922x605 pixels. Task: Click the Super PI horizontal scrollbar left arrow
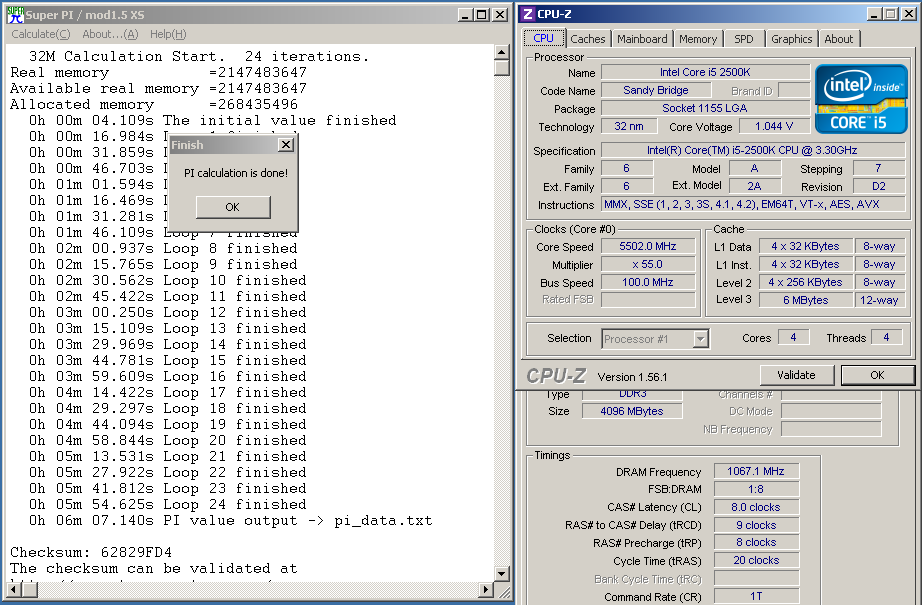[x=15, y=589]
